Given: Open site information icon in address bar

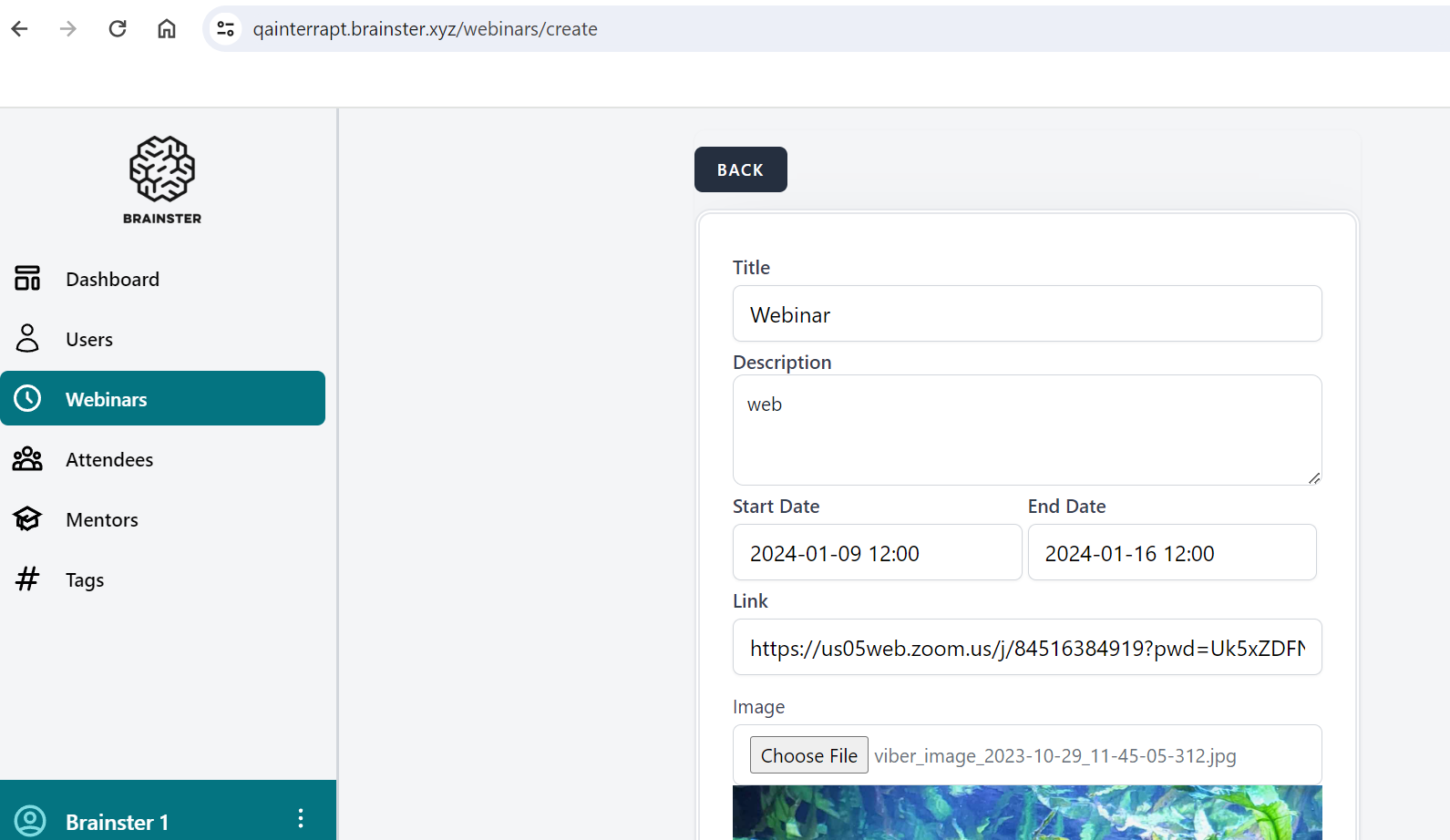Looking at the screenshot, I should pos(226,29).
